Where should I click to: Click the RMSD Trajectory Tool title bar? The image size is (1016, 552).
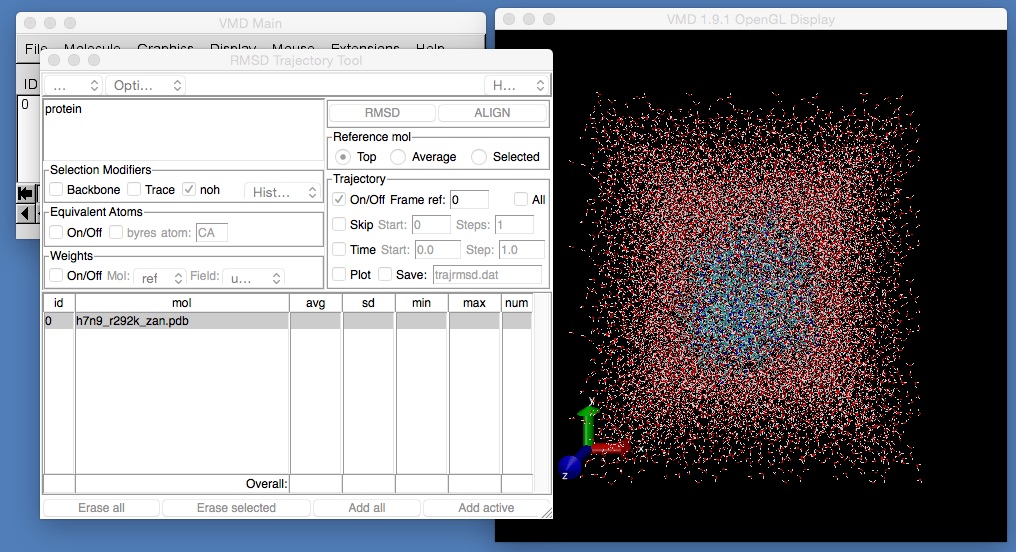(x=296, y=60)
